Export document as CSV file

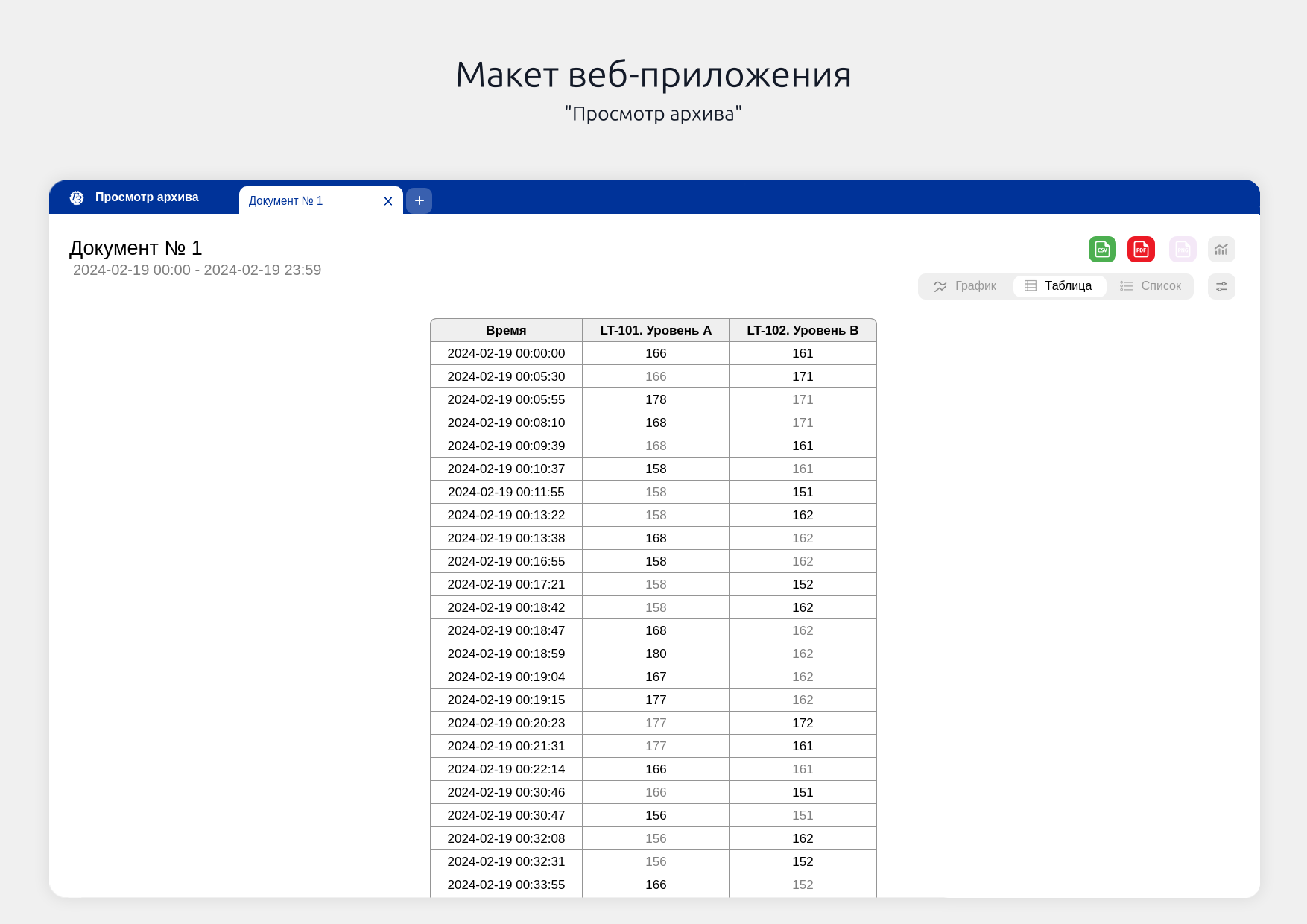[1102, 250]
